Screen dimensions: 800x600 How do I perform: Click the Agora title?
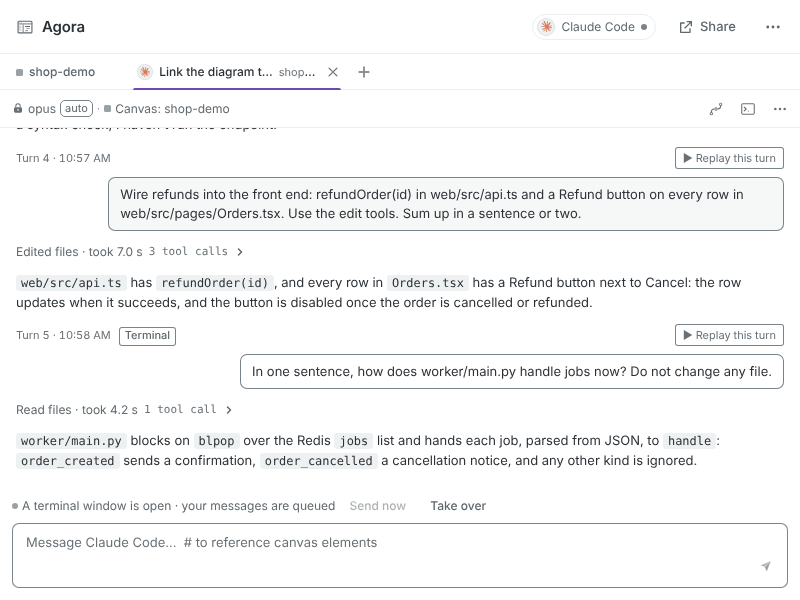[63, 27]
